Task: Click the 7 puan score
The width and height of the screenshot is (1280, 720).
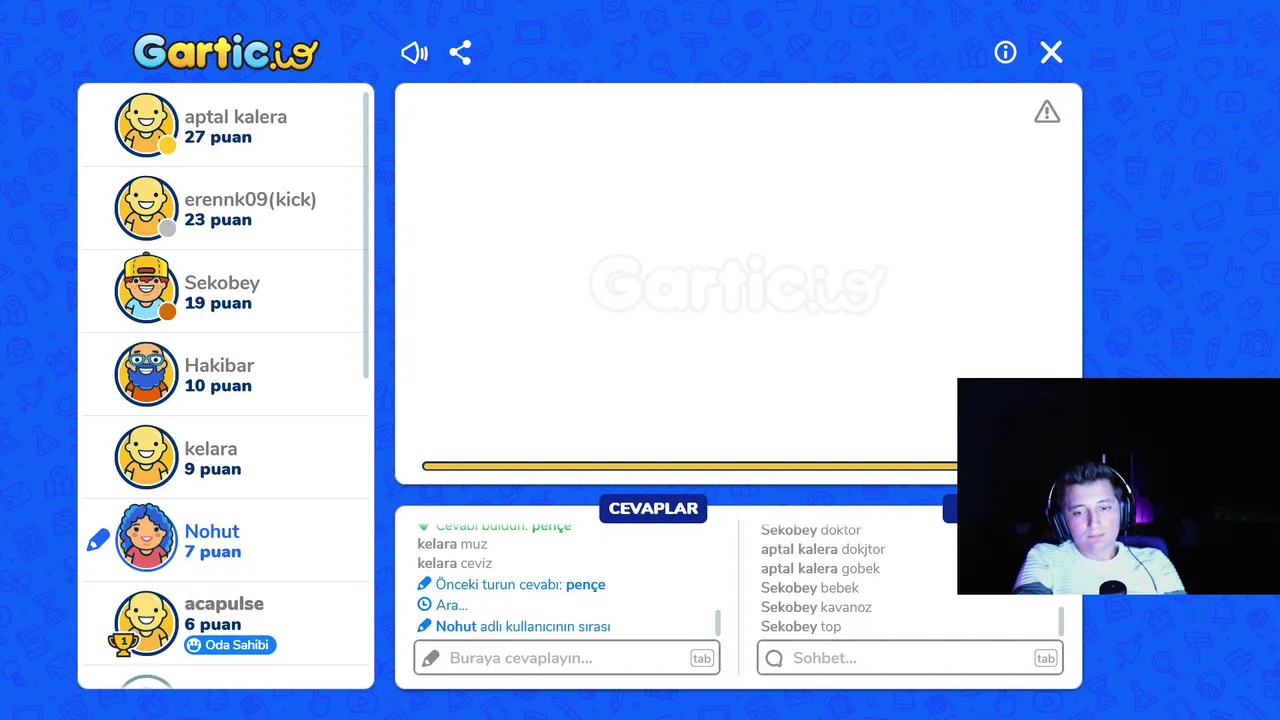Action: [x=213, y=552]
